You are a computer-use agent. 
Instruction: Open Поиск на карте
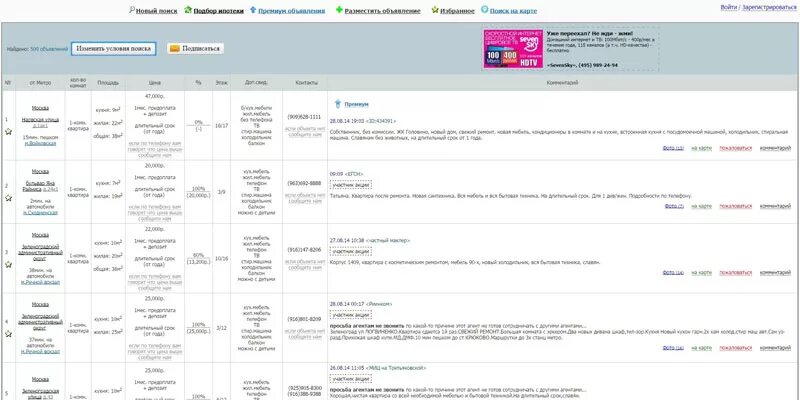(513, 11)
